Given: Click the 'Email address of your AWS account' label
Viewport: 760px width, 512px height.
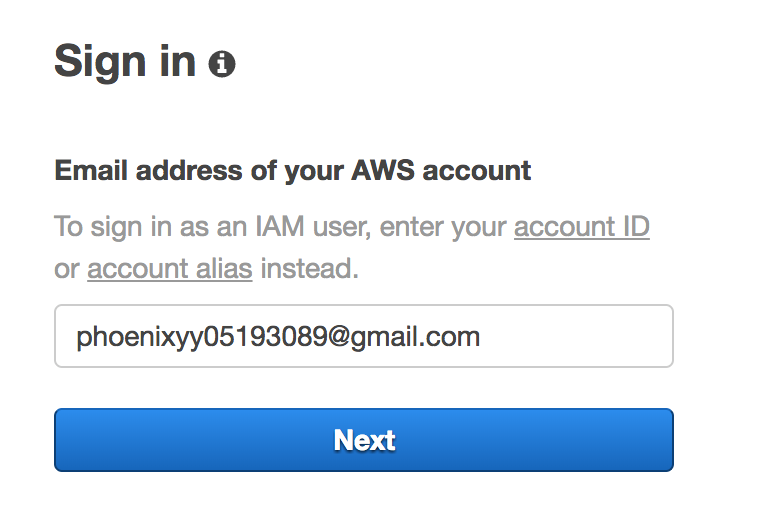Looking at the screenshot, I should tap(292, 171).
